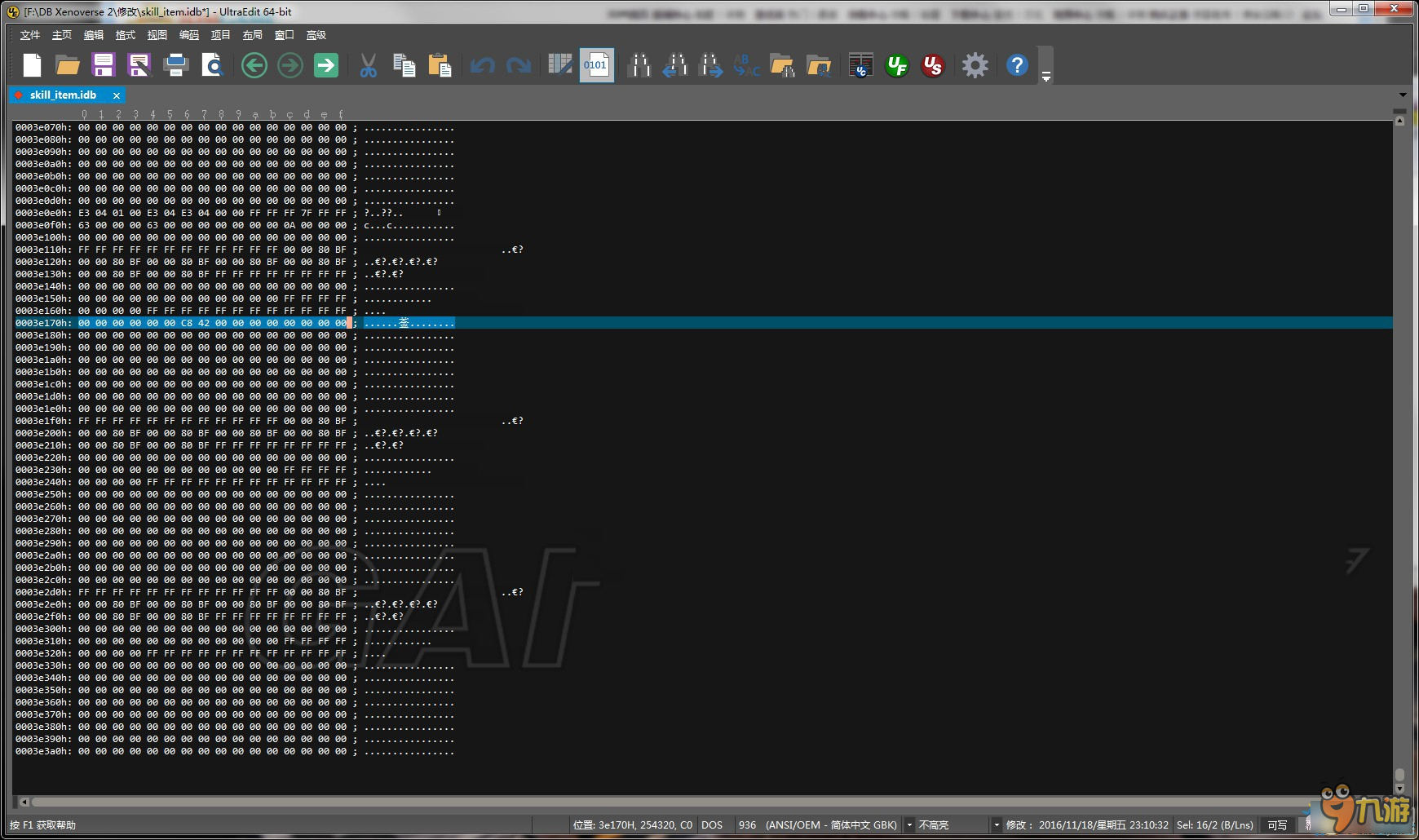Open the 编码 menu
This screenshot has height=840, width=1419.
[189, 35]
